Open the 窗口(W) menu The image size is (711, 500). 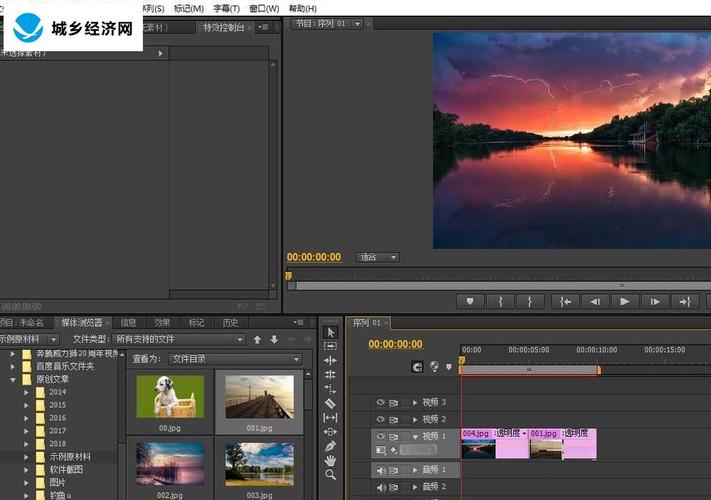click(264, 9)
